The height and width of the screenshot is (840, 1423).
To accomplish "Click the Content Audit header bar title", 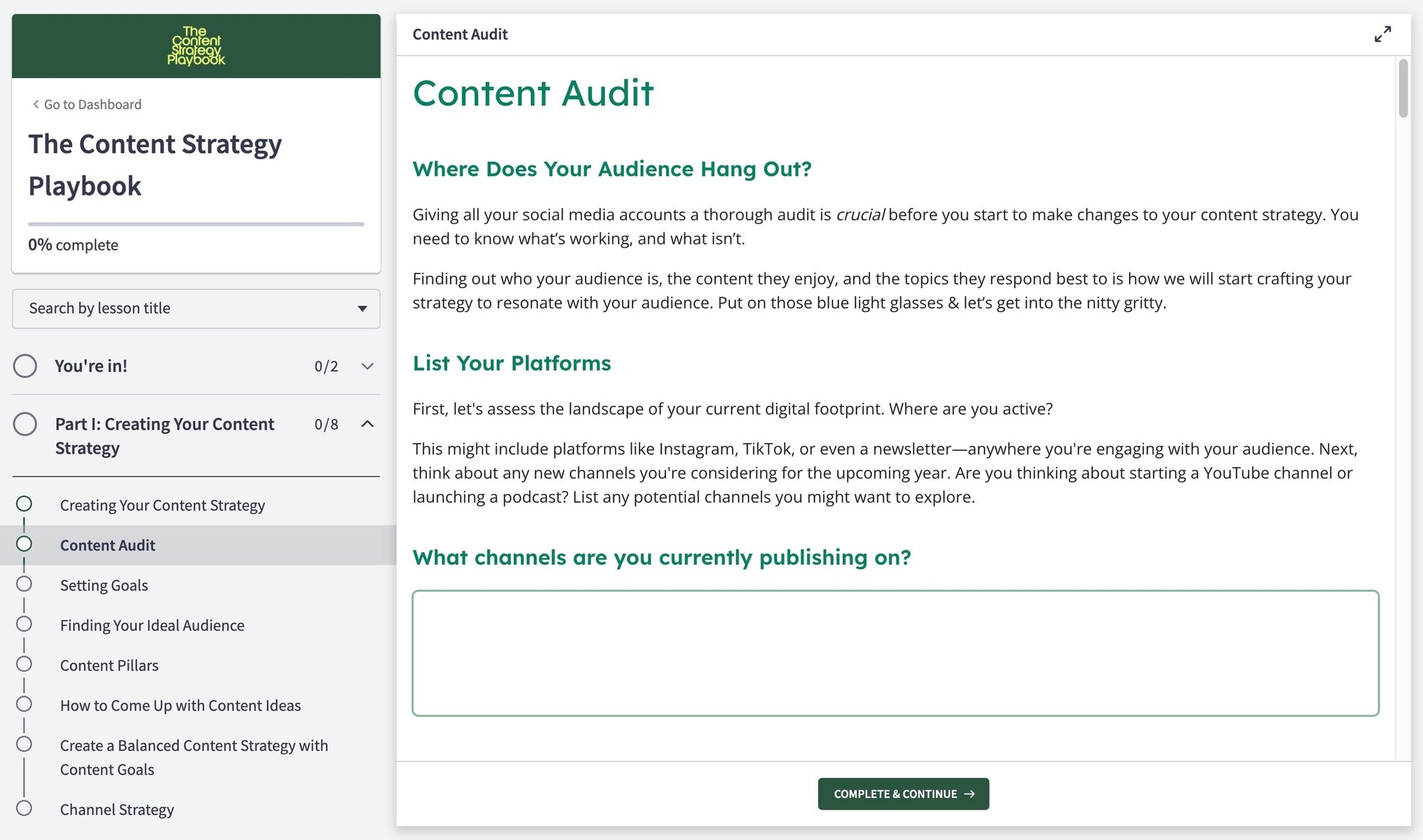I will point(460,34).
